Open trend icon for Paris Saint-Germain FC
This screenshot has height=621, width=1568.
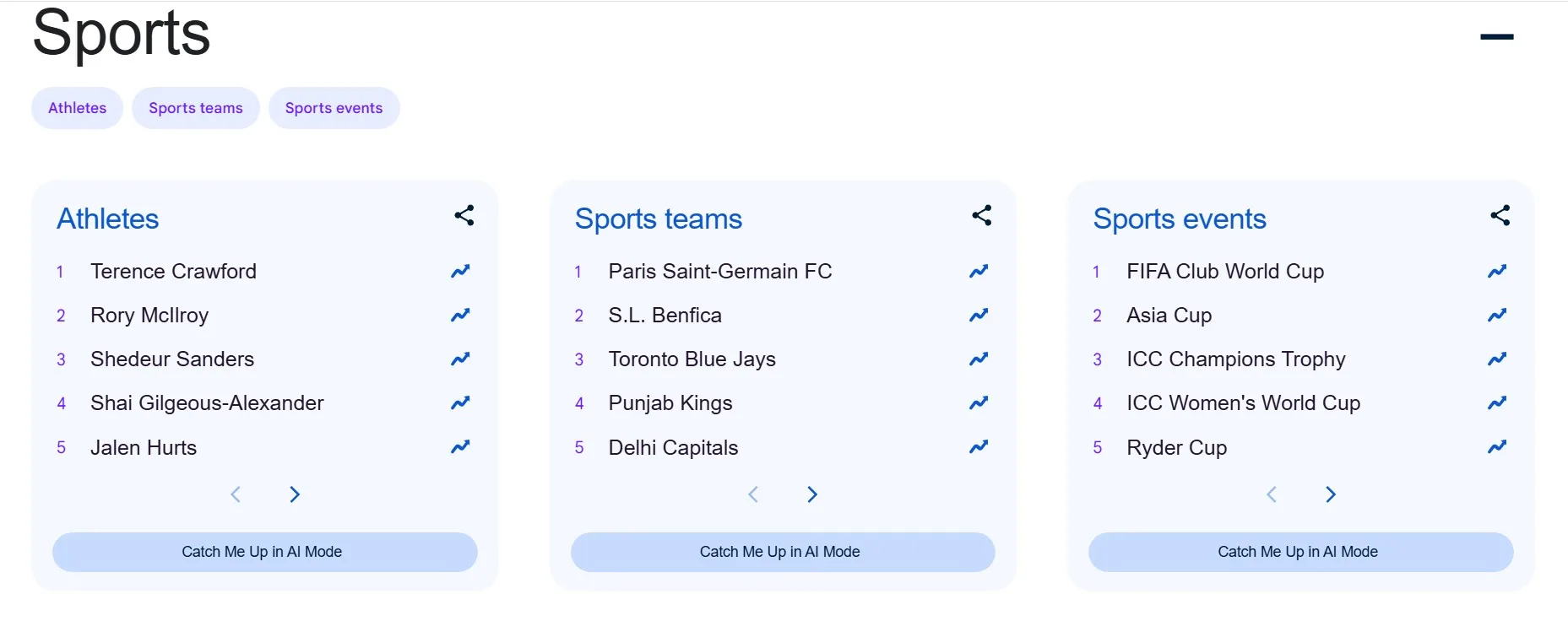[979, 271]
